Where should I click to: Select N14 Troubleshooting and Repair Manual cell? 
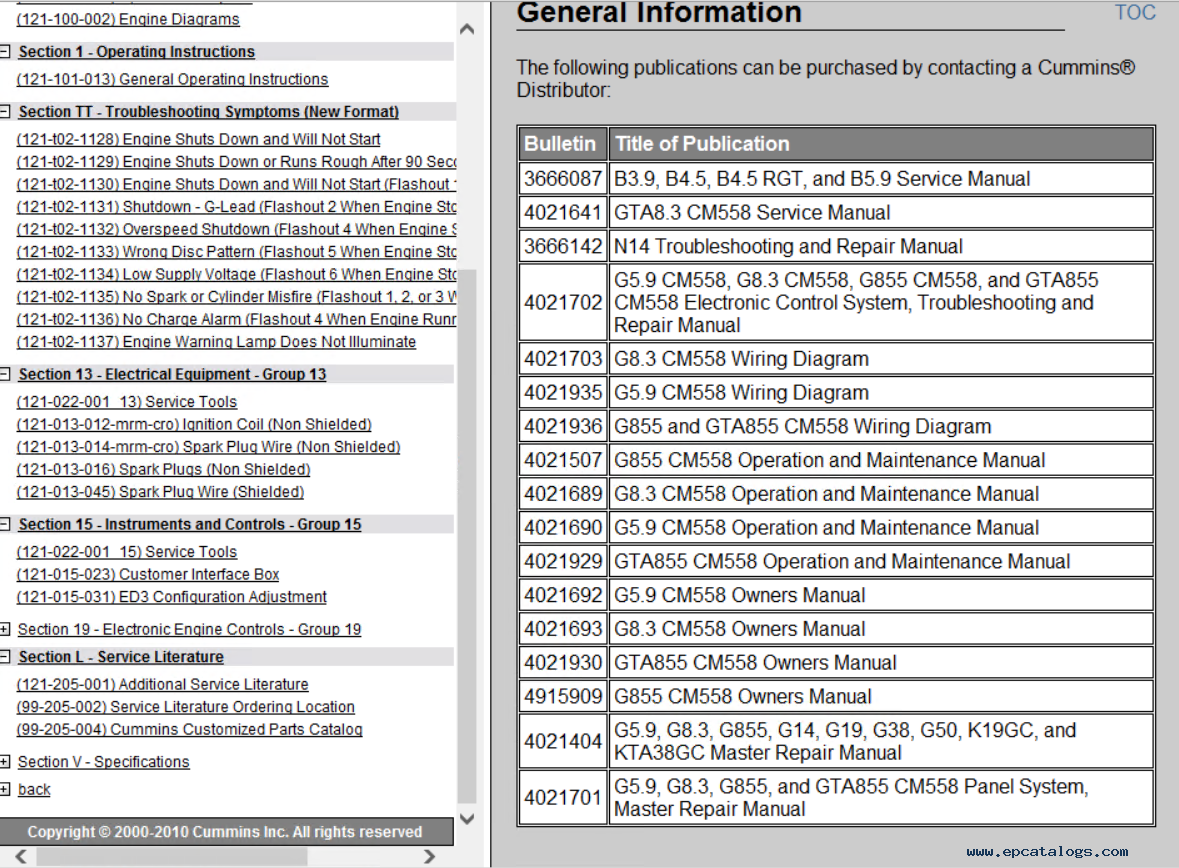(x=881, y=247)
